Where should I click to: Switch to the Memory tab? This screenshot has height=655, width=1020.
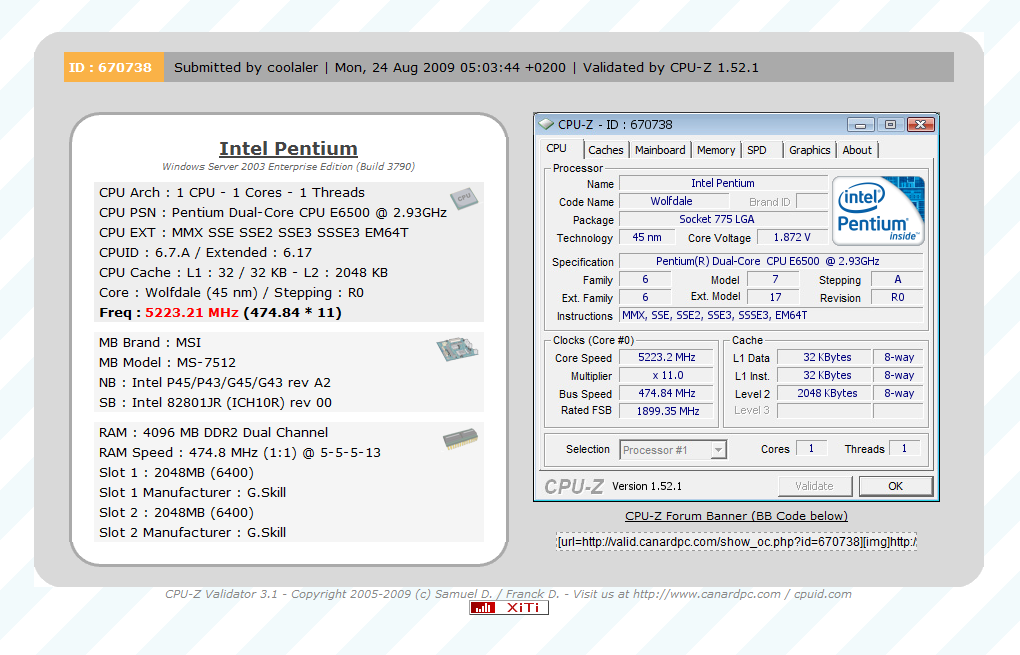(x=716, y=150)
